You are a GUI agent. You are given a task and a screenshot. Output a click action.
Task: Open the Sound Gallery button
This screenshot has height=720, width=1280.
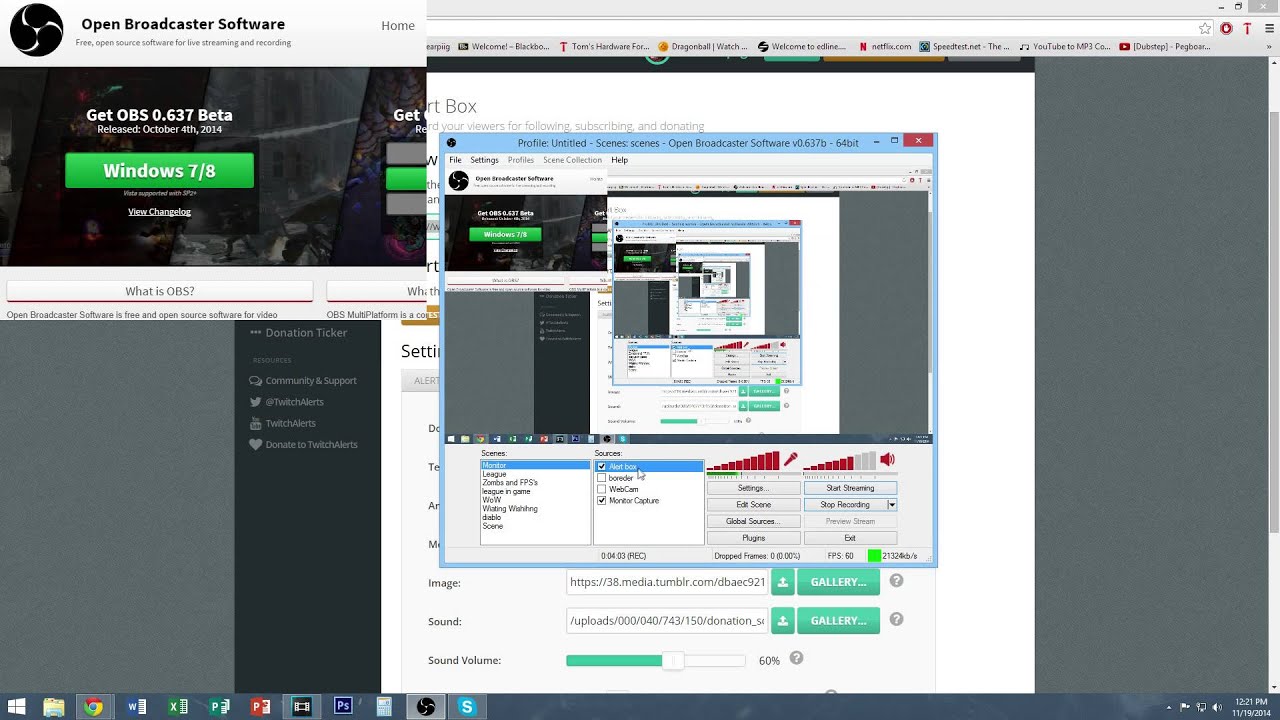coord(838,621)
